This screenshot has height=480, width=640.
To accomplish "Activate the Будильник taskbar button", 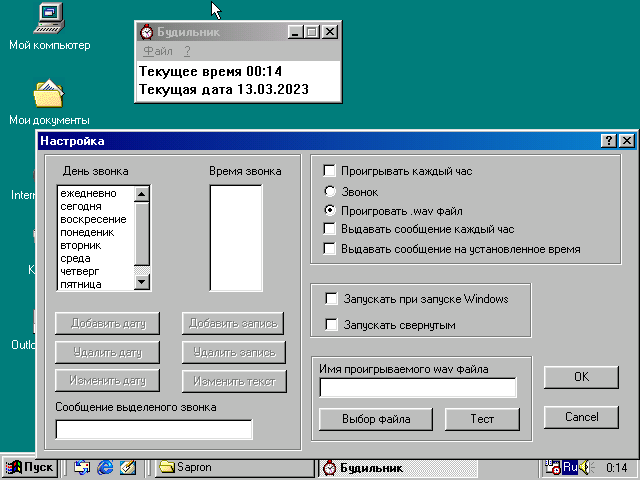I will pyautogui.click(x=398, y=468).
